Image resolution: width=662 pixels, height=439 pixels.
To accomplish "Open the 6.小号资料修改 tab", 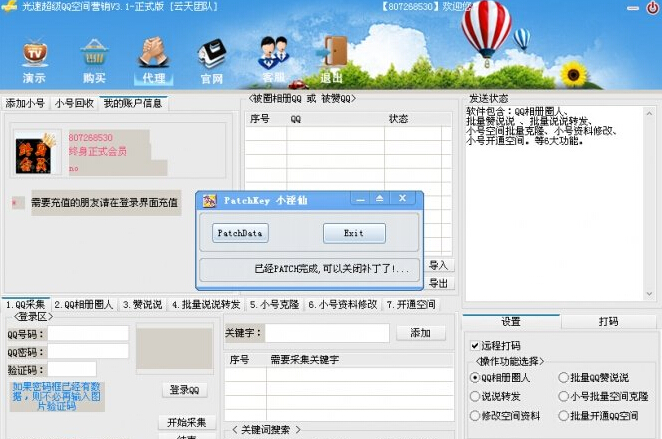I will click(342, 304).
